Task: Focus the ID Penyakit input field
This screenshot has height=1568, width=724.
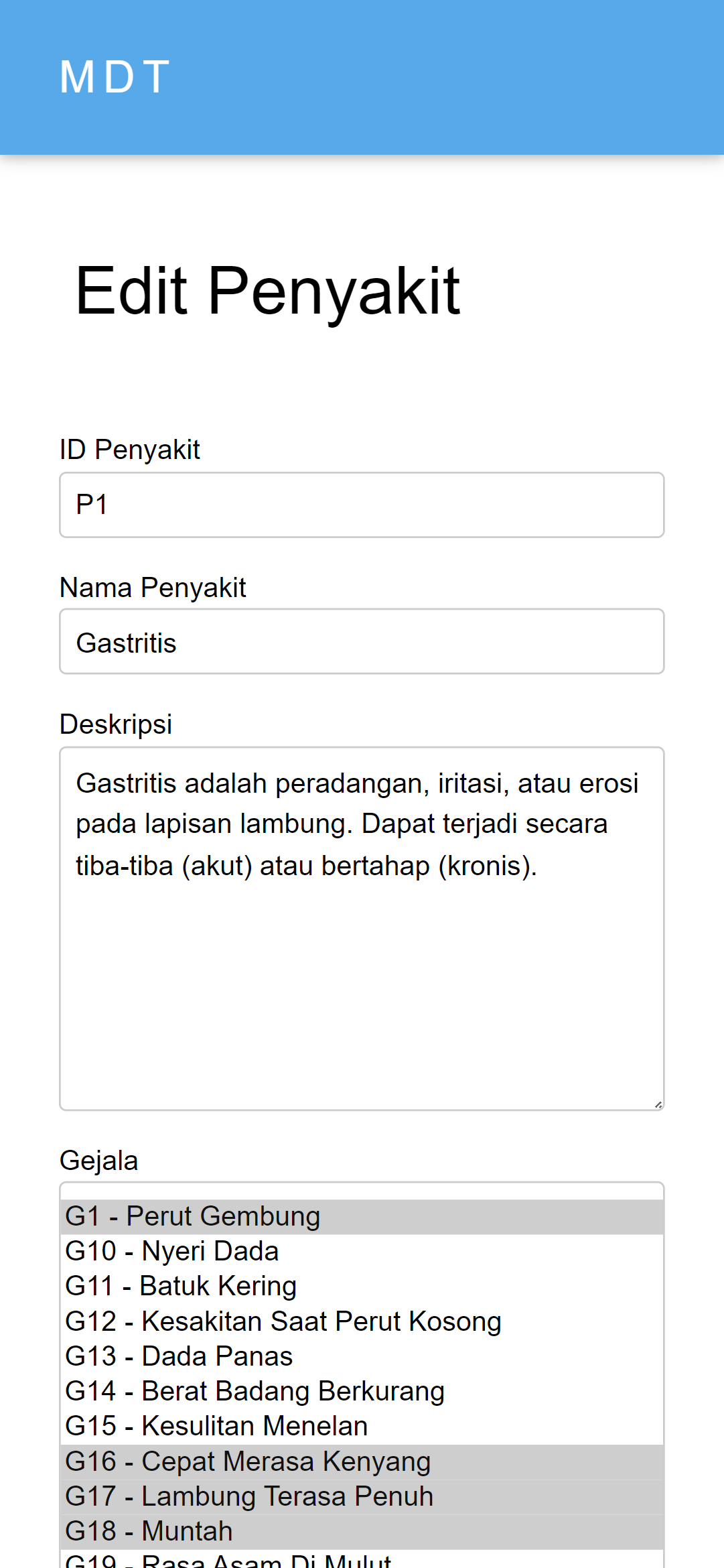Action: [x=362, y=505]
